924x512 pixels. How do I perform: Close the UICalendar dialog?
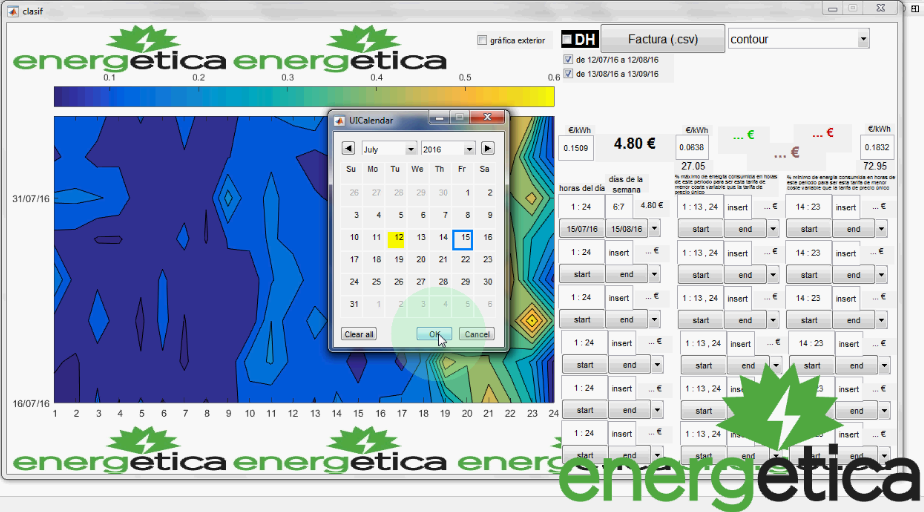[487, 117]
